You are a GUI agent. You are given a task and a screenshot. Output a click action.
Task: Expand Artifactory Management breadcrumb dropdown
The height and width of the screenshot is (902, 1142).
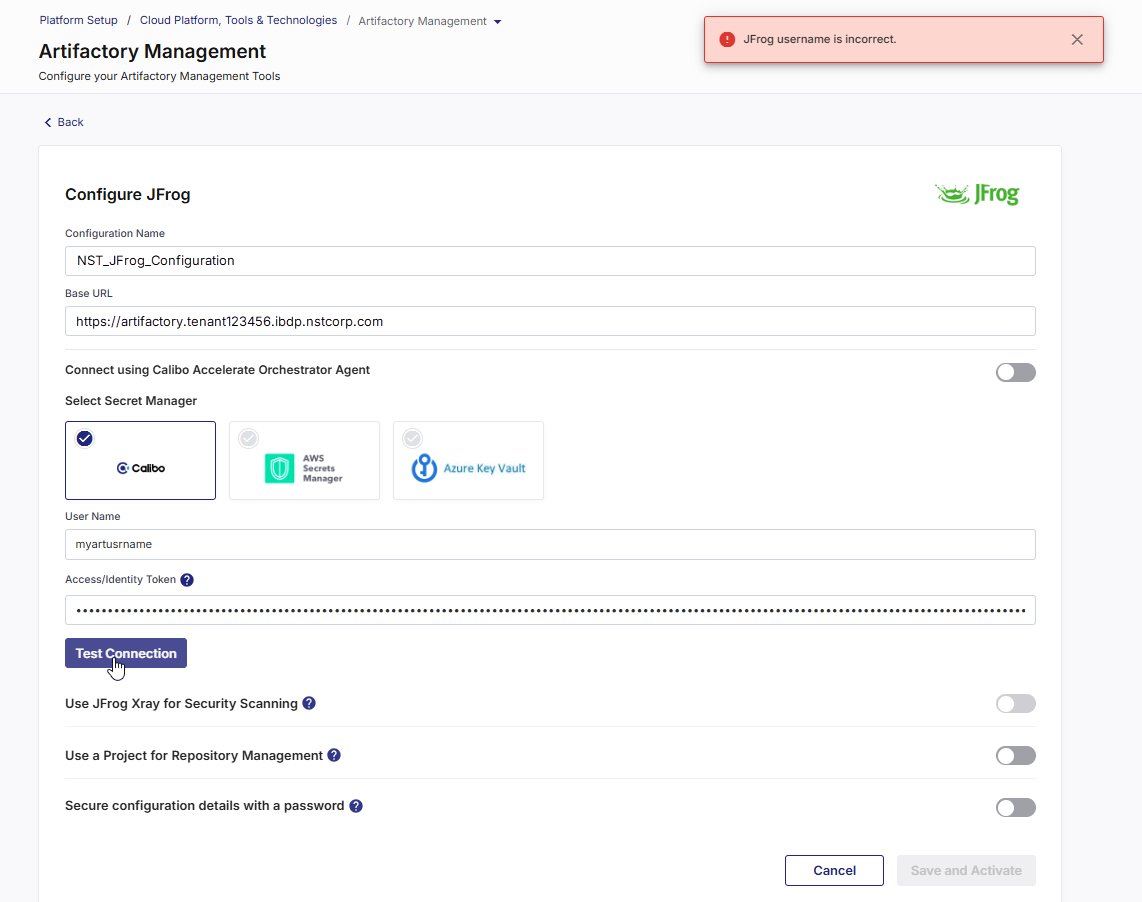pos(498,22)
